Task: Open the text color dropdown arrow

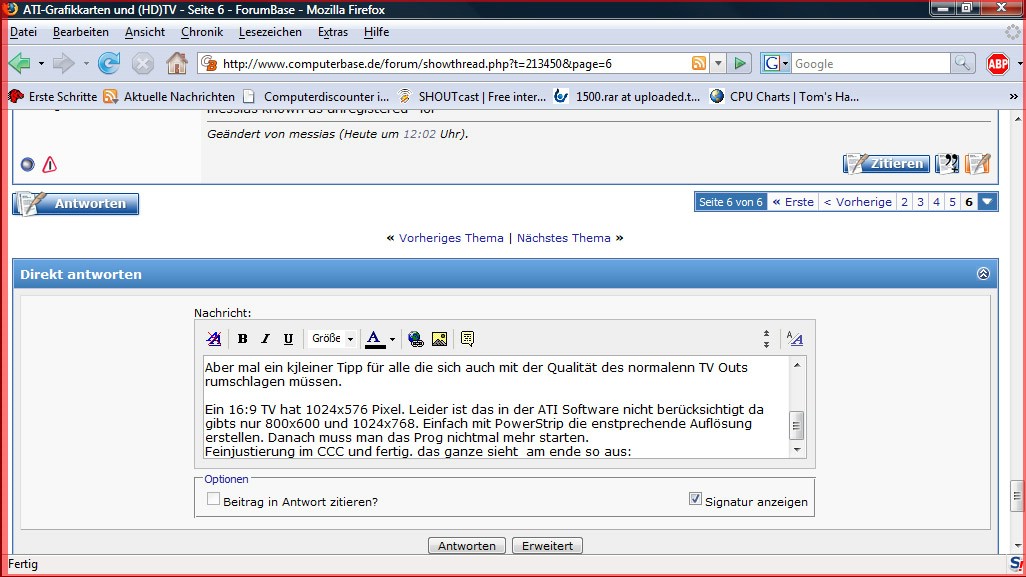Action: click(392, 339)
